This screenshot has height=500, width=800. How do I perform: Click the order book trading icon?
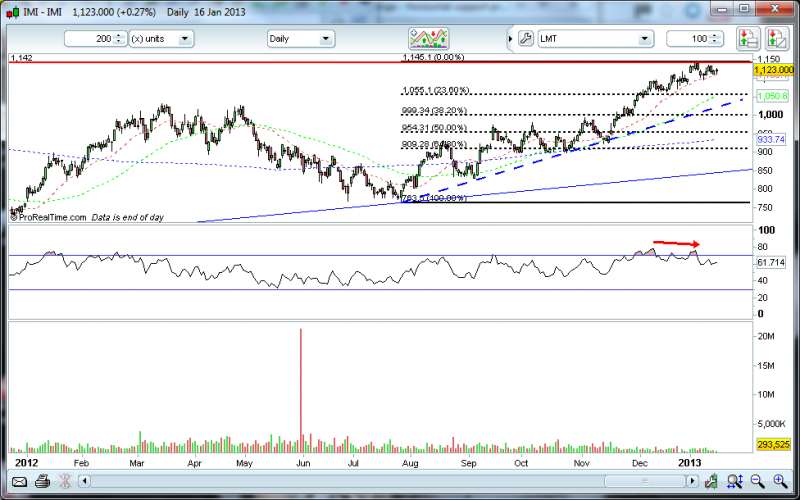(746, 39)
